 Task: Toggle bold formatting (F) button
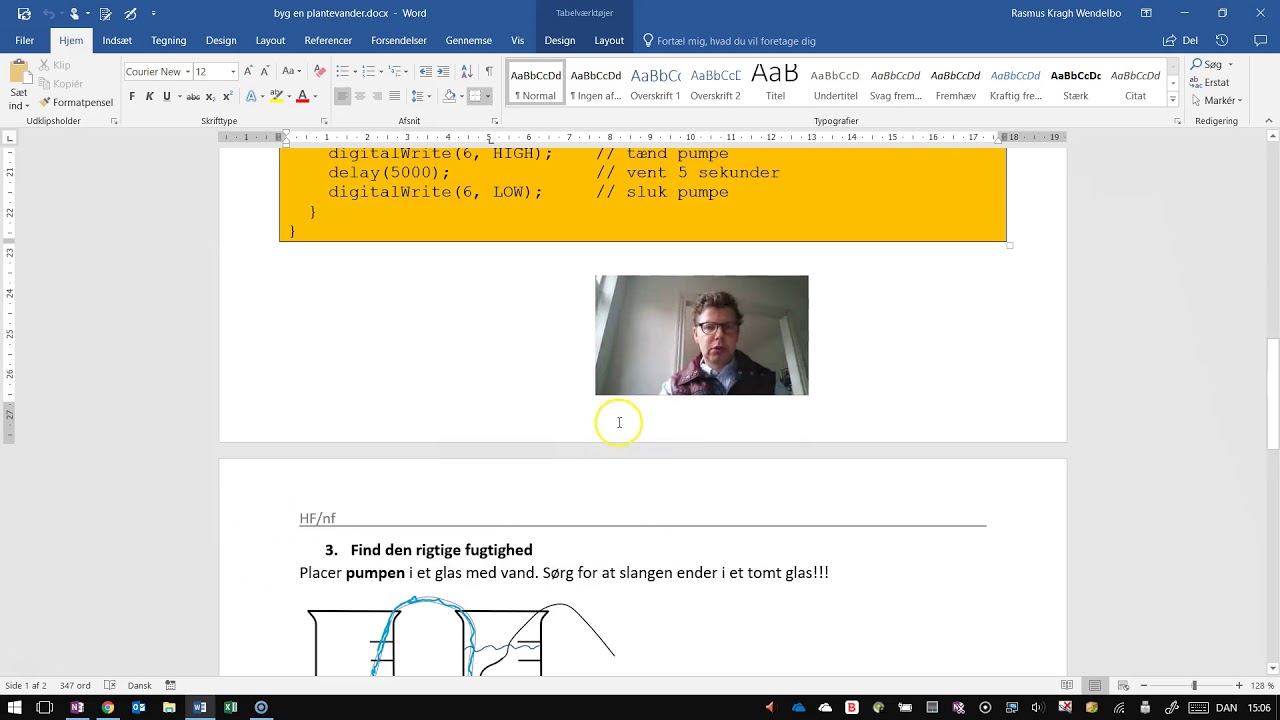132,96
